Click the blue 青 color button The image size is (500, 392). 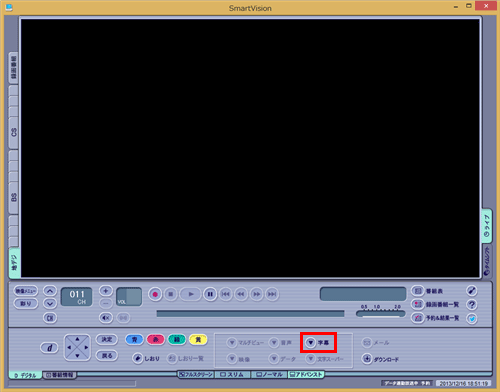click(x=134, y=340)
